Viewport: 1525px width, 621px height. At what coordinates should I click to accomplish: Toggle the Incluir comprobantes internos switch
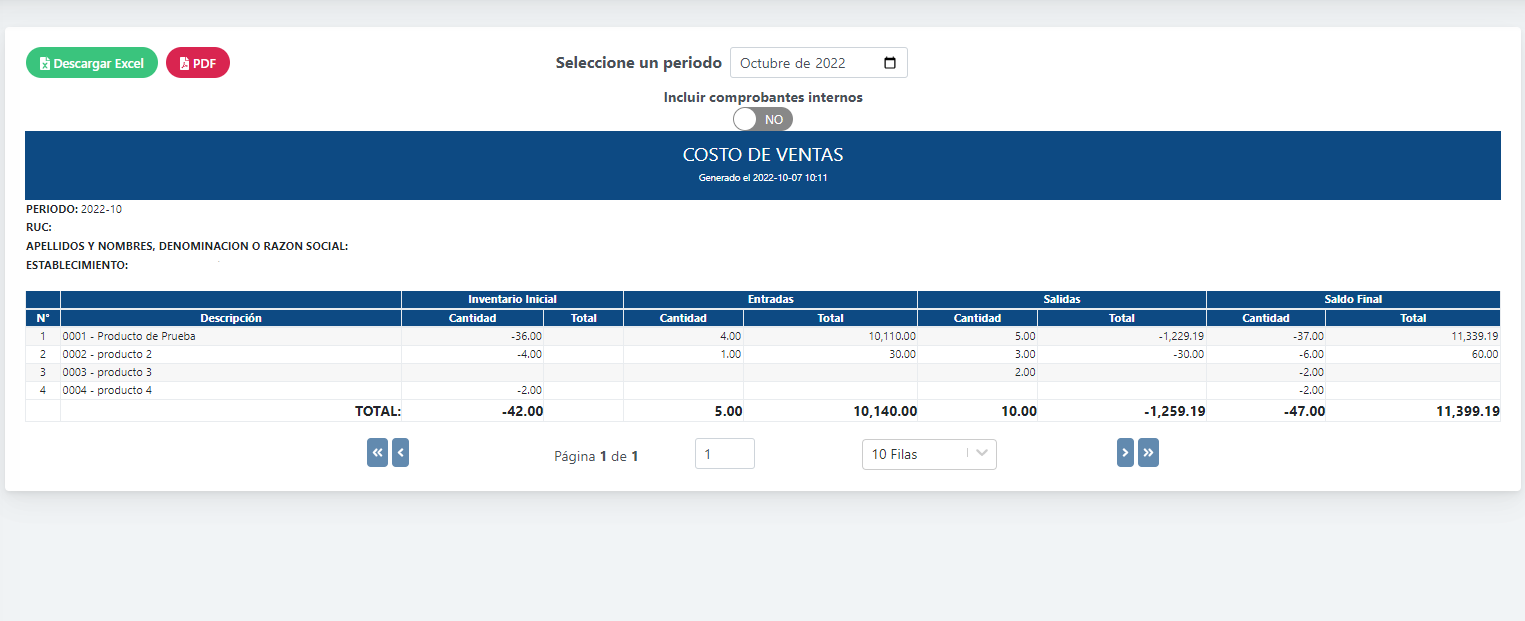[x=762, y=119]
